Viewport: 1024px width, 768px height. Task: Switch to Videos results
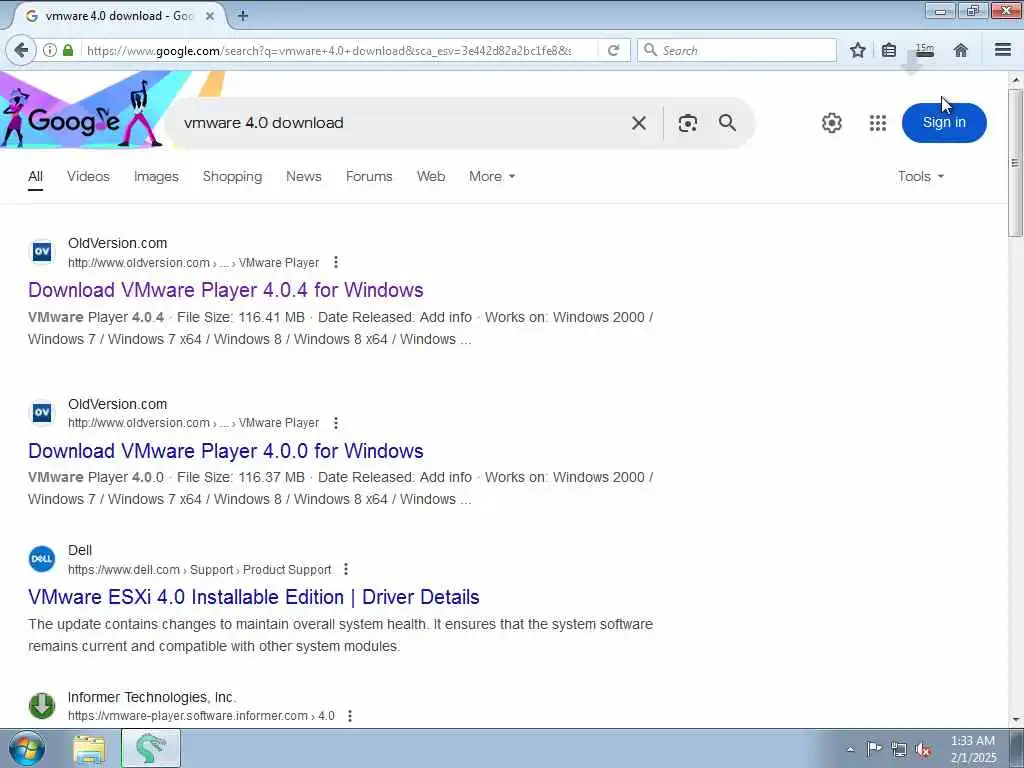(88, 176)
